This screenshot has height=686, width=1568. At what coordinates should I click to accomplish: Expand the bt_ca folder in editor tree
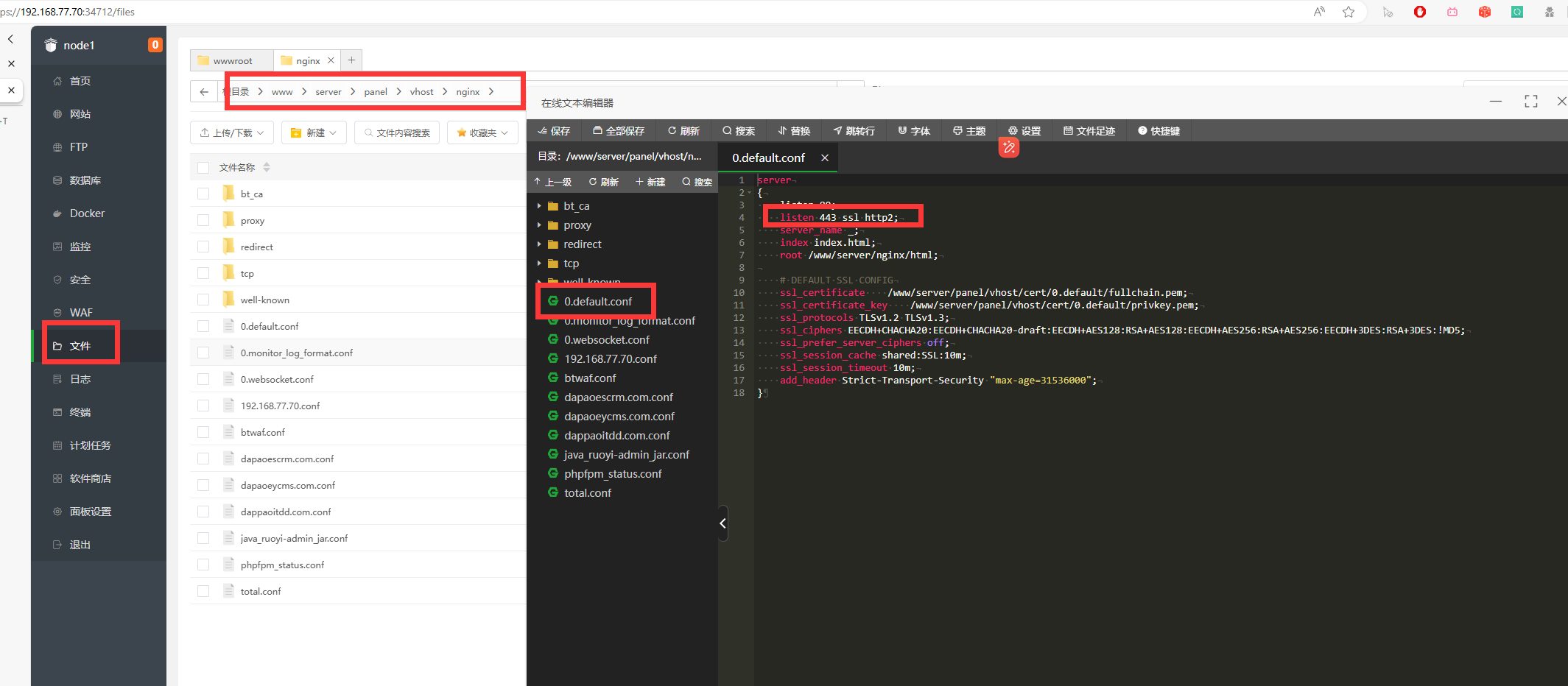coord(539,206)
